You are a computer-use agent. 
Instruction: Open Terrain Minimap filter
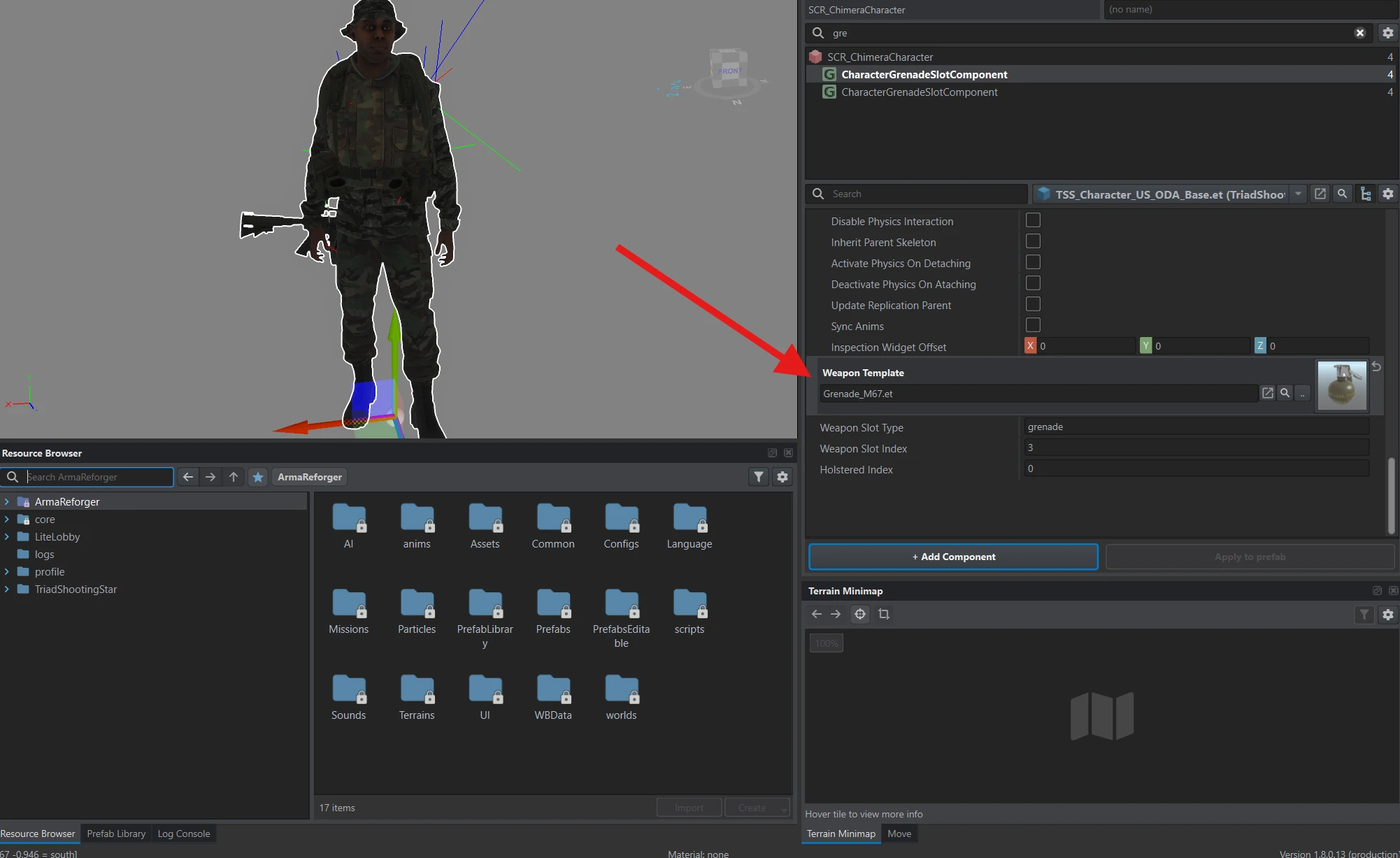(1364, 615)
